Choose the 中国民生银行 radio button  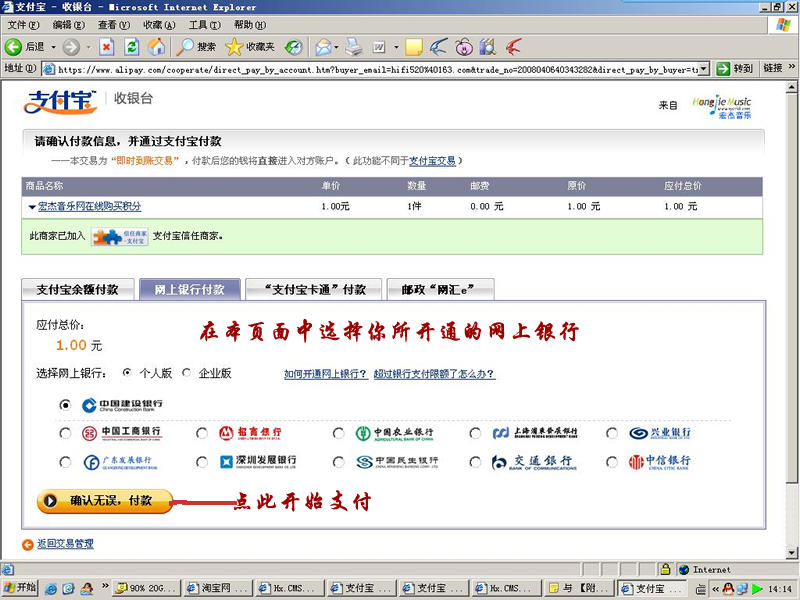tap(338, 462)
